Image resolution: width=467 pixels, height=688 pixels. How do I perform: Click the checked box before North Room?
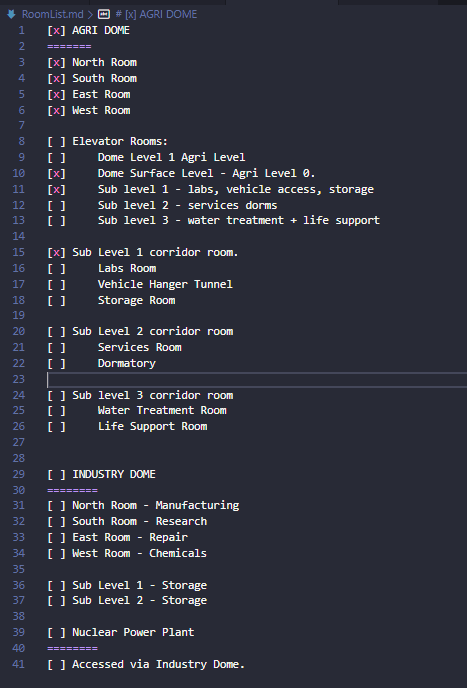click(56, 62)
